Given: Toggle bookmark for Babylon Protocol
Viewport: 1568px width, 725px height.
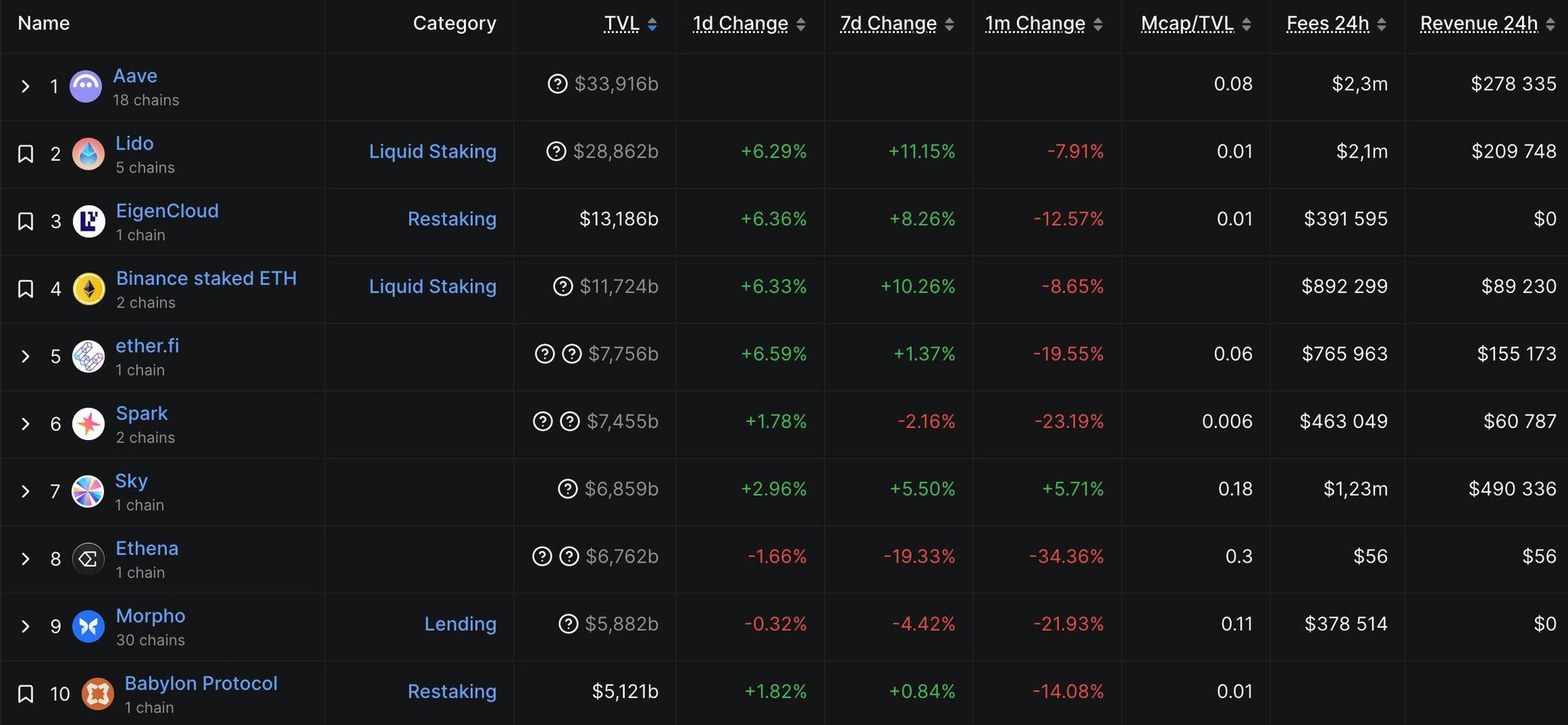Looking at the screenshot, I should [x=25, y=694].
